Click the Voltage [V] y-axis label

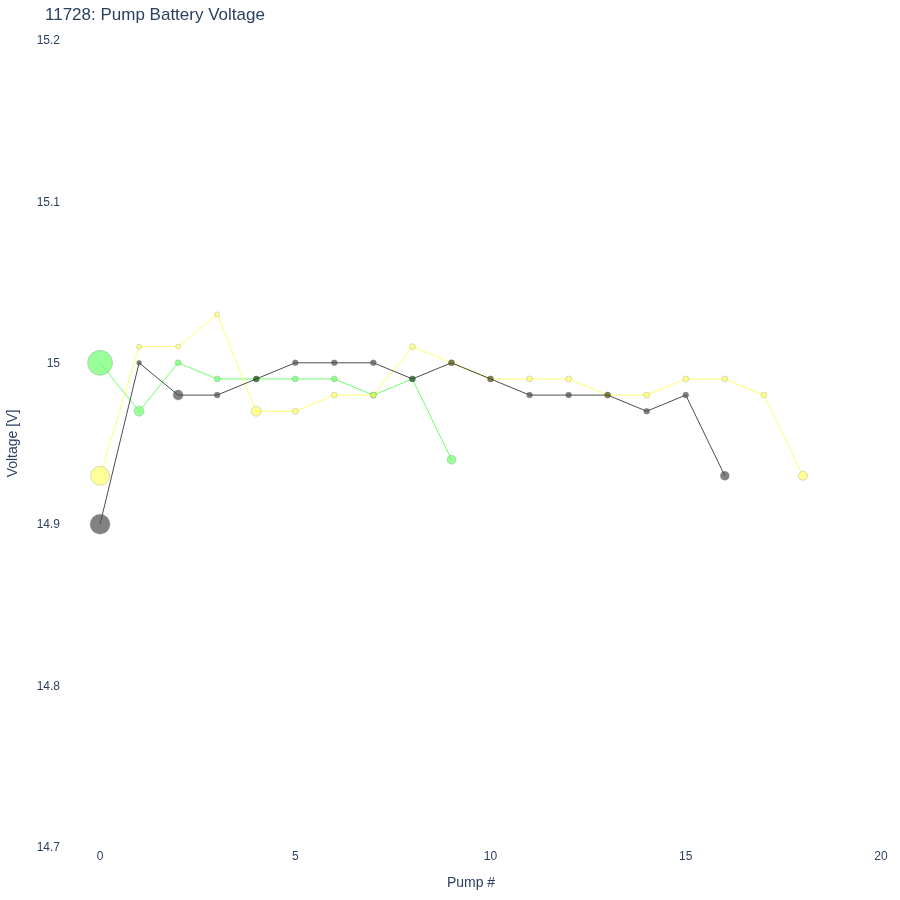[13, 443]
